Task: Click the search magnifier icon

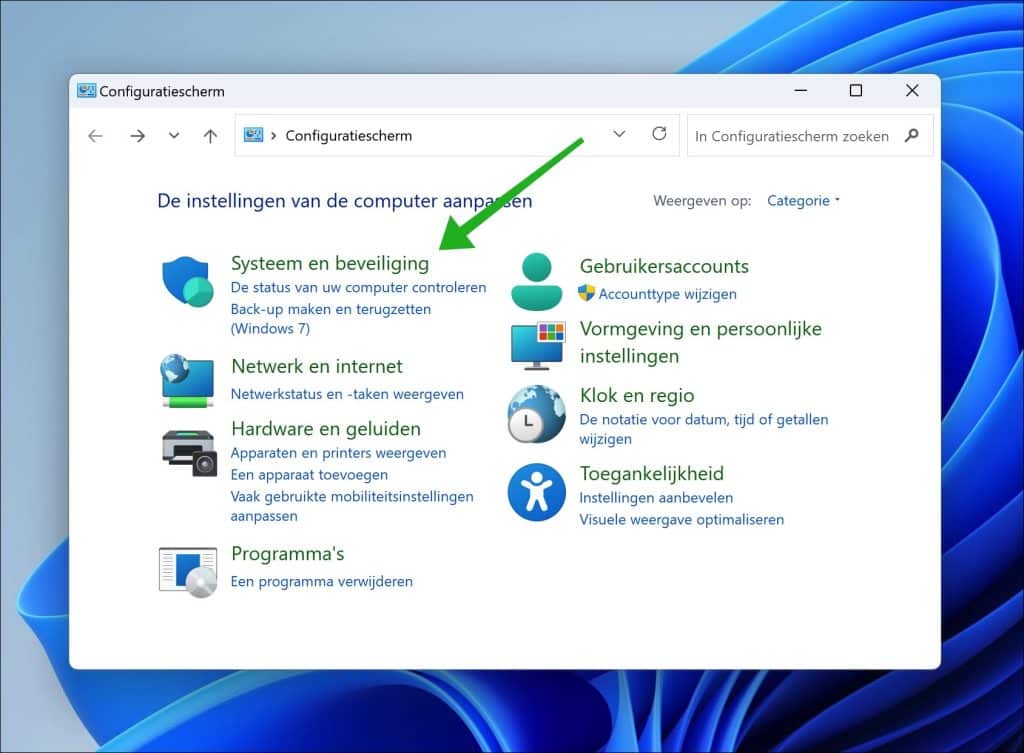Action: [912, 135]
